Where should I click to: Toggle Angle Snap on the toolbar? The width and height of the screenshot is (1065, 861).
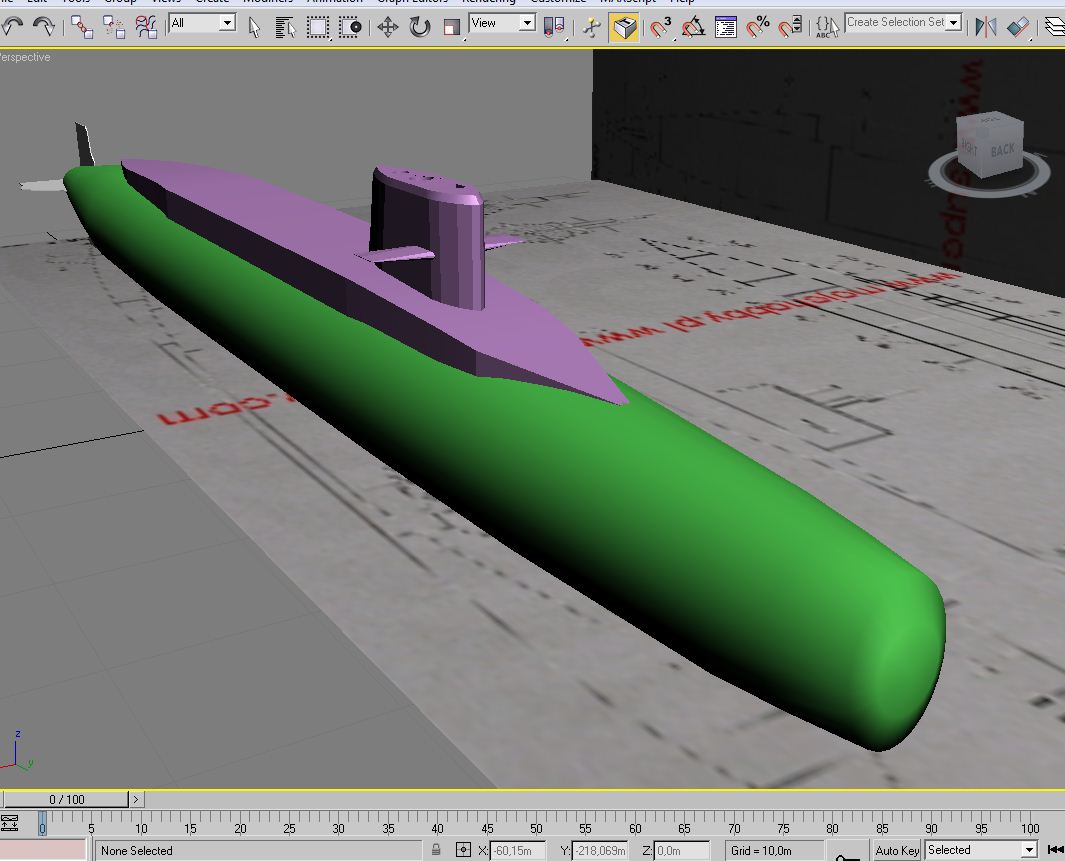tap(693, 27)
